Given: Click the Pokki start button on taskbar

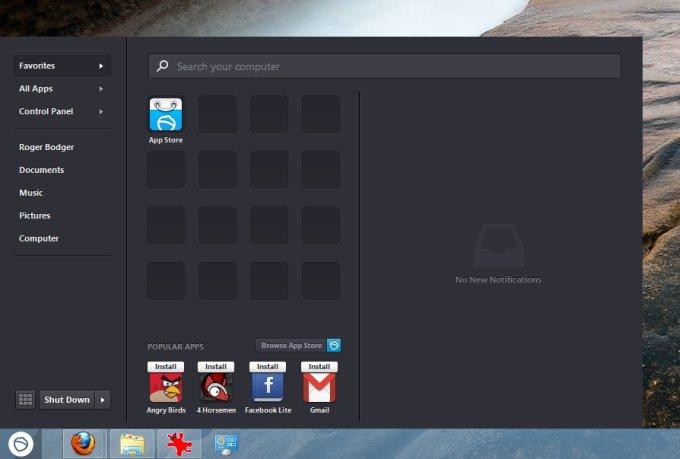Looking at the screenshot, I should [20, 444].
